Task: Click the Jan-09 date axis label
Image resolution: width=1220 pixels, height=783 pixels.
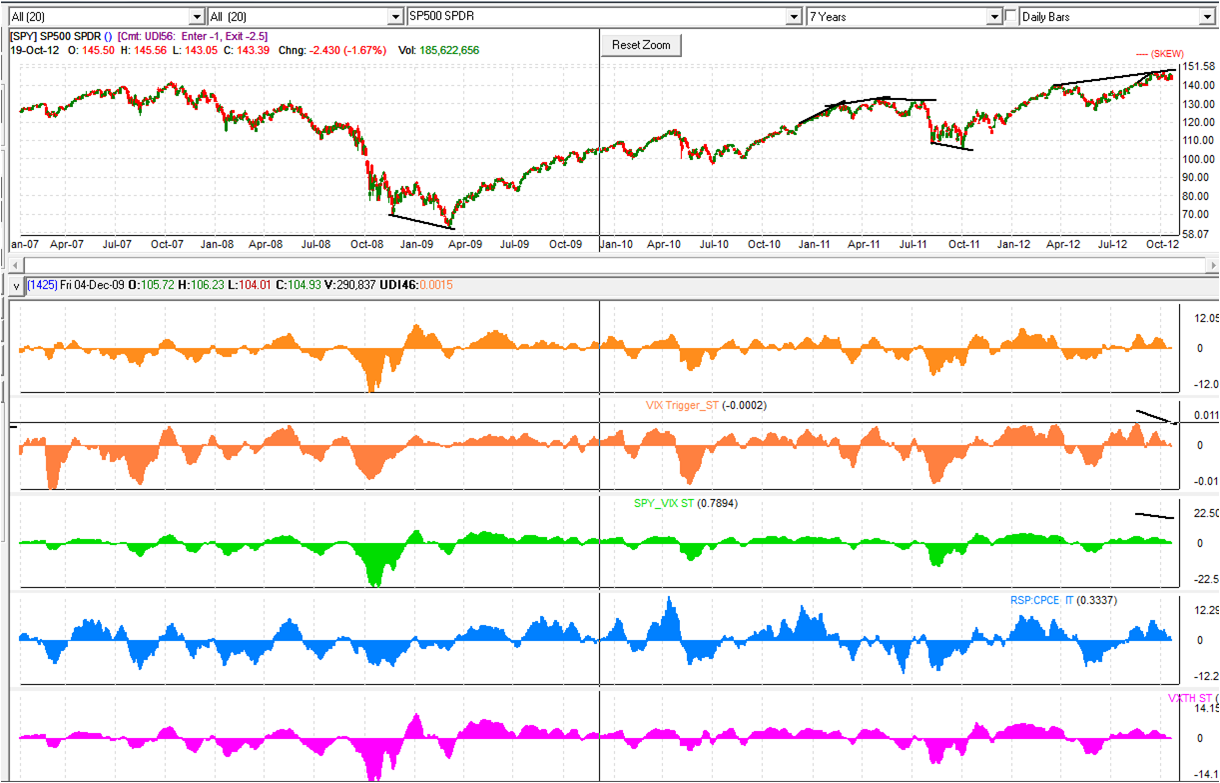Action: [416, 243]
